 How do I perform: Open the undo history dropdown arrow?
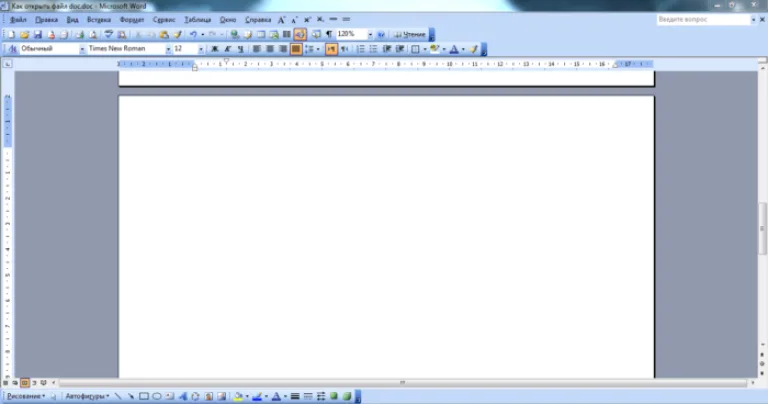tap(202, 34)
